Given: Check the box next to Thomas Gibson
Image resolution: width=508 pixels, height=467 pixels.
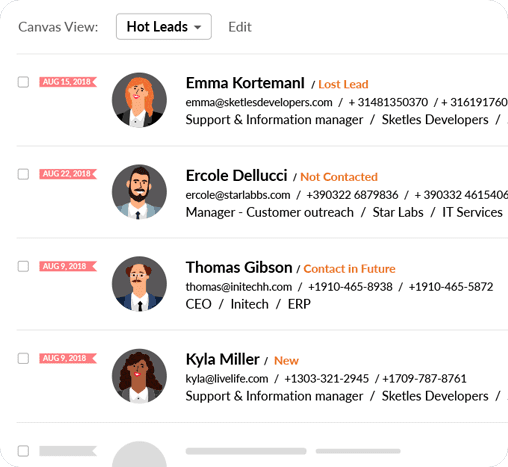Looking at the screenshot, I should [23, 266].
